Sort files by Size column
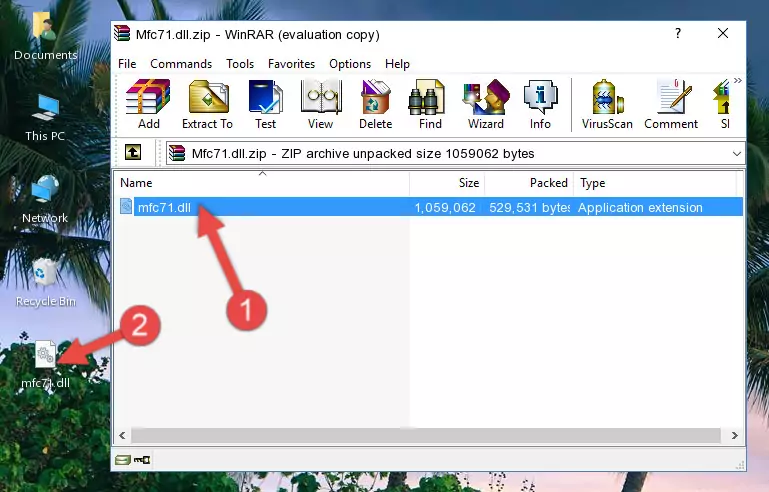The image size is (769, 492). click(x=447, y=183)
